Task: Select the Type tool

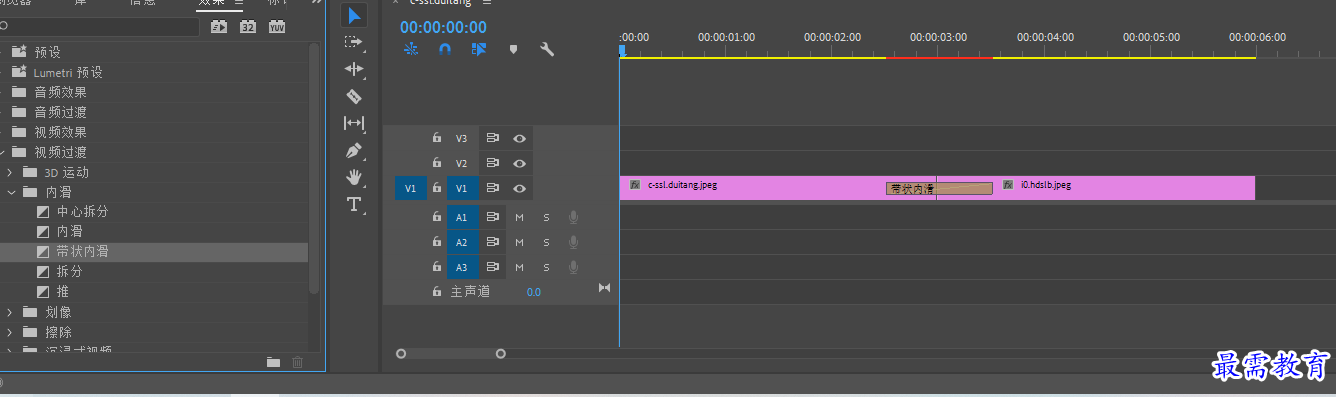Action: [x=354, y=204]
